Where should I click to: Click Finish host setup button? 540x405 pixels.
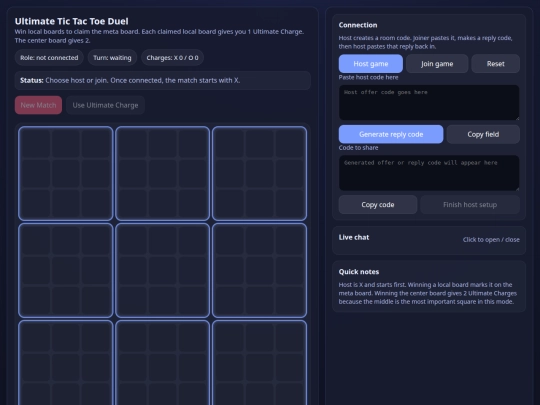click(x=470, y=205)
